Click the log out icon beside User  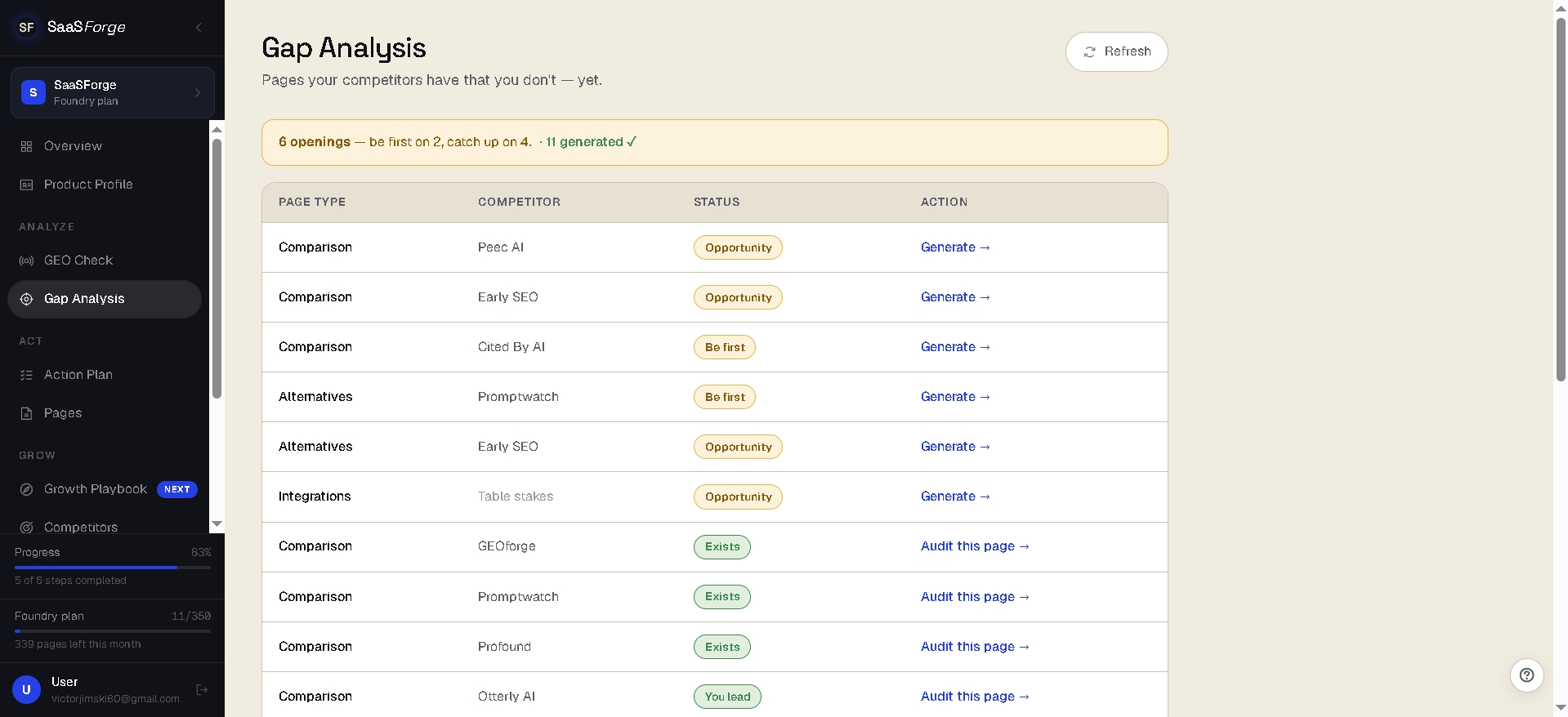tap(202, 690)
